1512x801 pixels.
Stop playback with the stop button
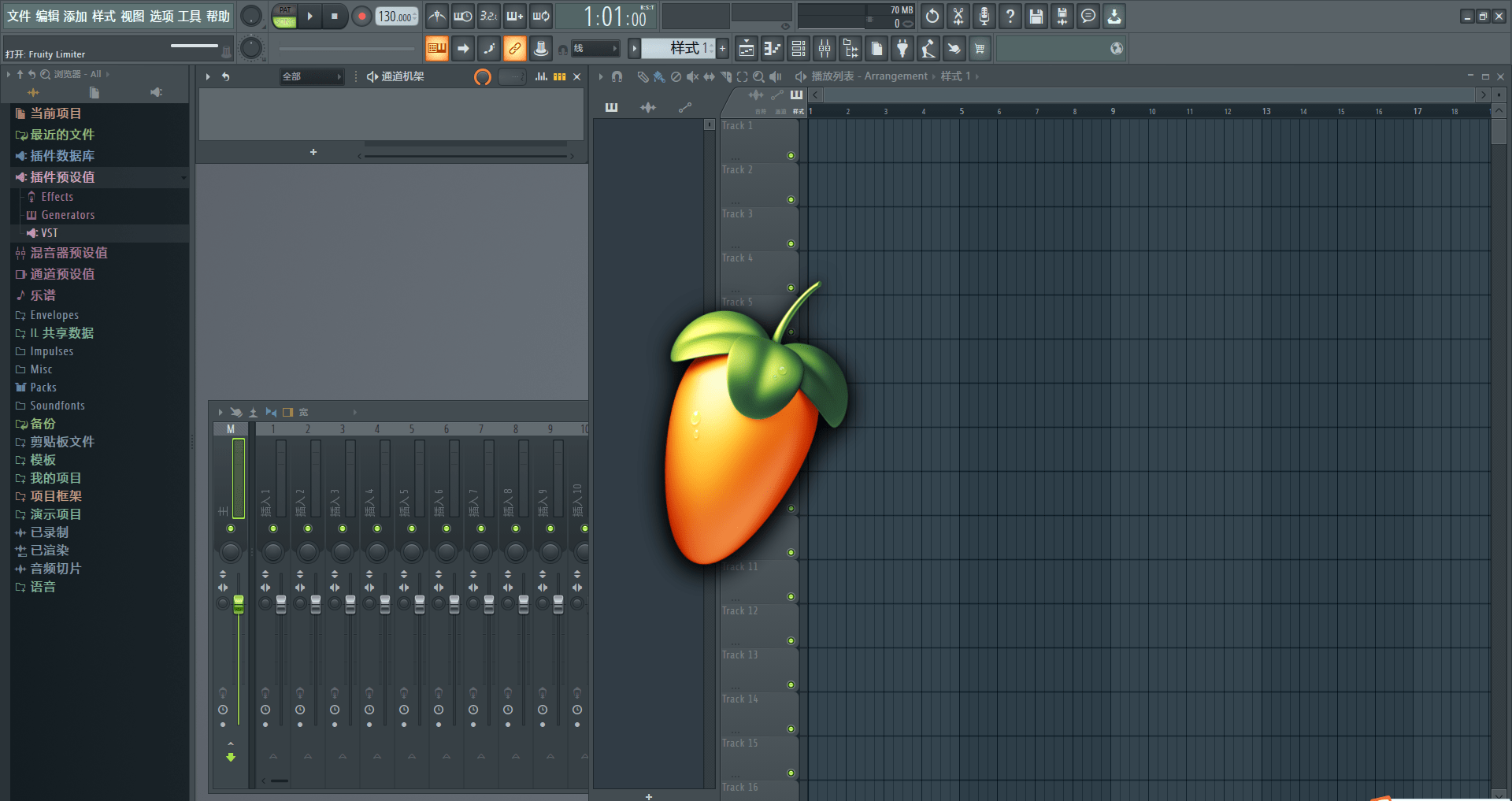335,16
